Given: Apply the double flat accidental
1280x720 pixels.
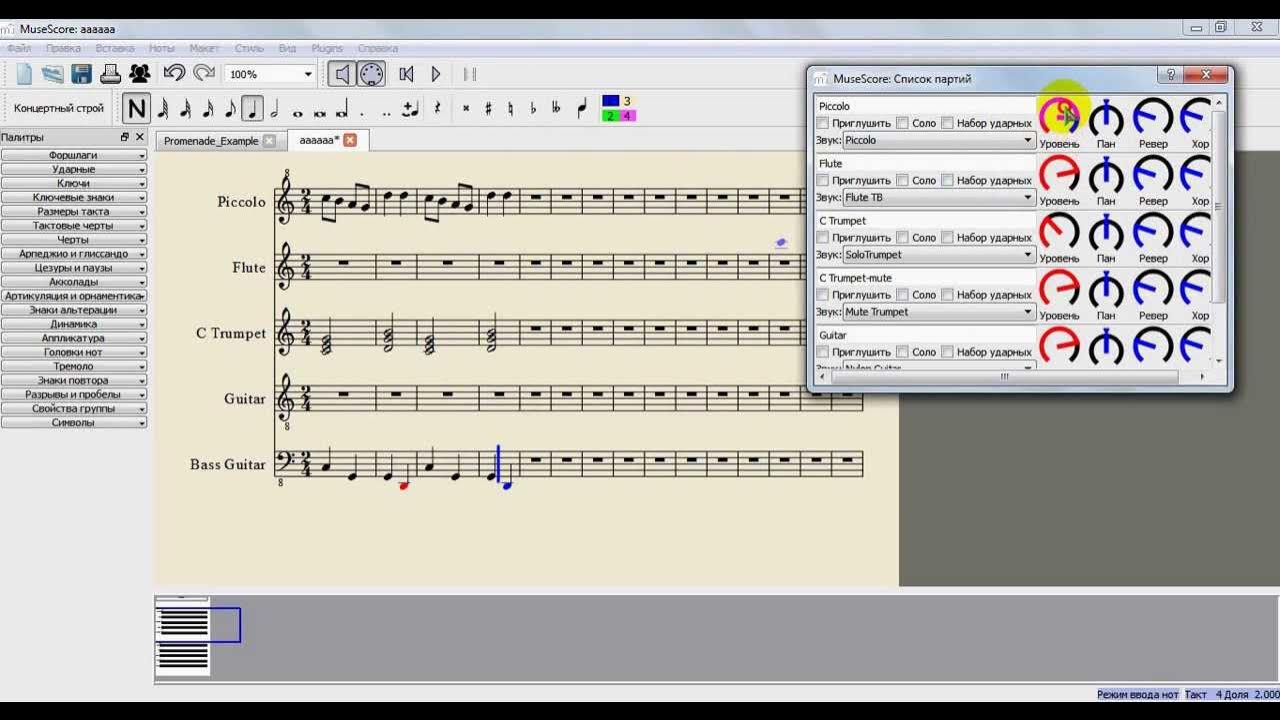Looking at the screenshot, I should click(x=555, y=109).
